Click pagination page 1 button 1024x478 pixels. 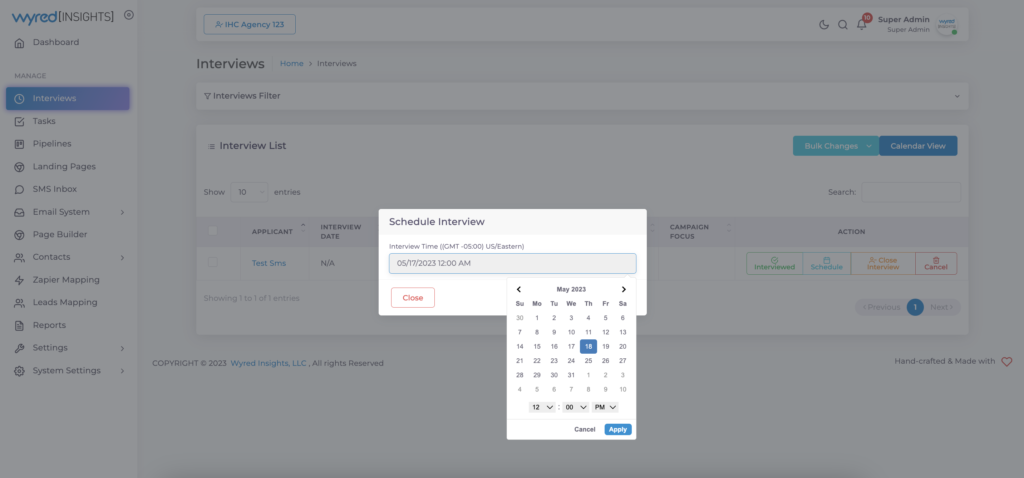click(x=915, y=307)
